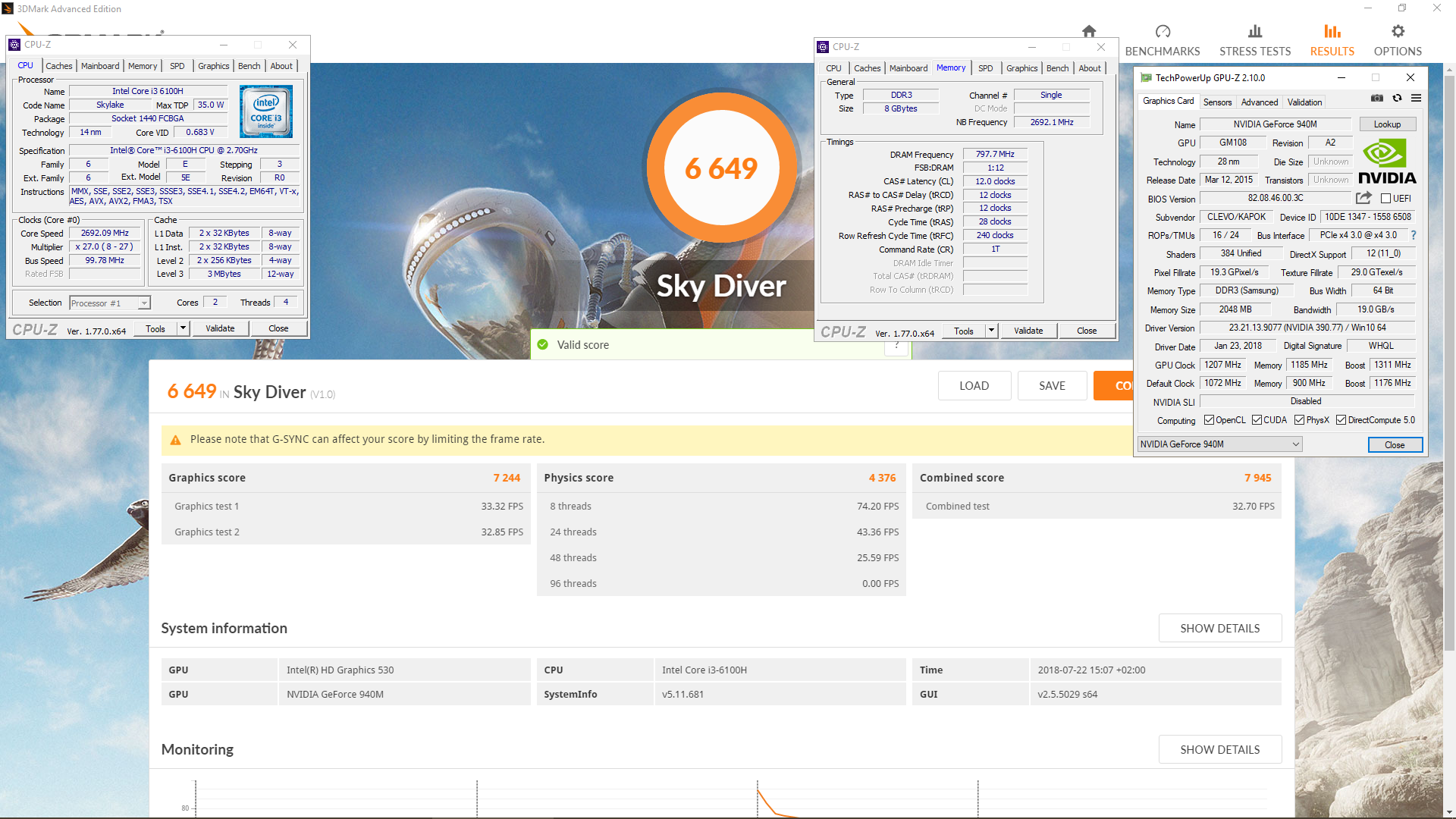Viewport: 1456px width, 819px height.
Task: Open the Stress Tests section in 3DMark
Action: point(1255,41)
